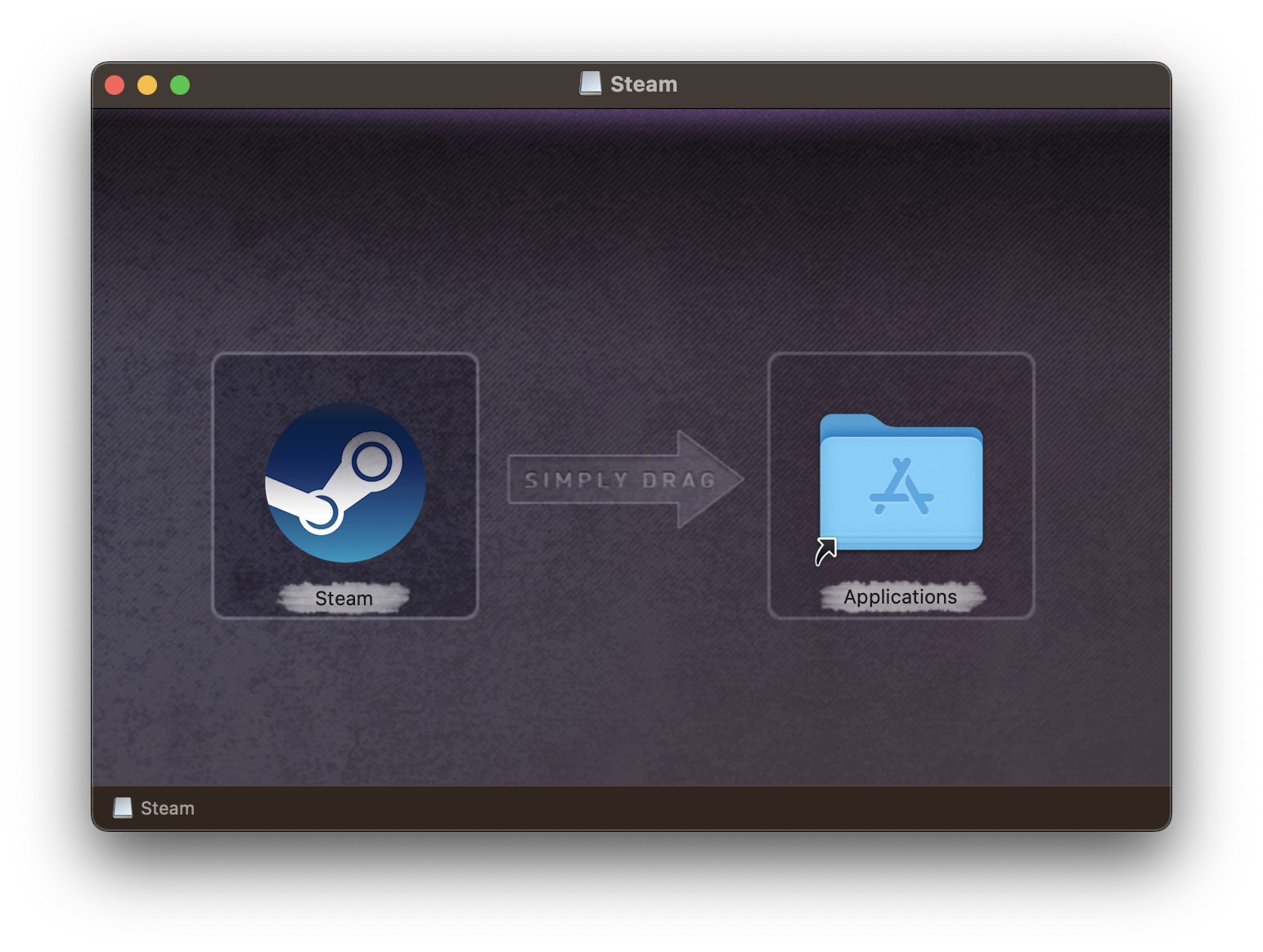Click the large ring on the Steam logo
Screen dimensions: 1263x952
[x=372, y=461]
